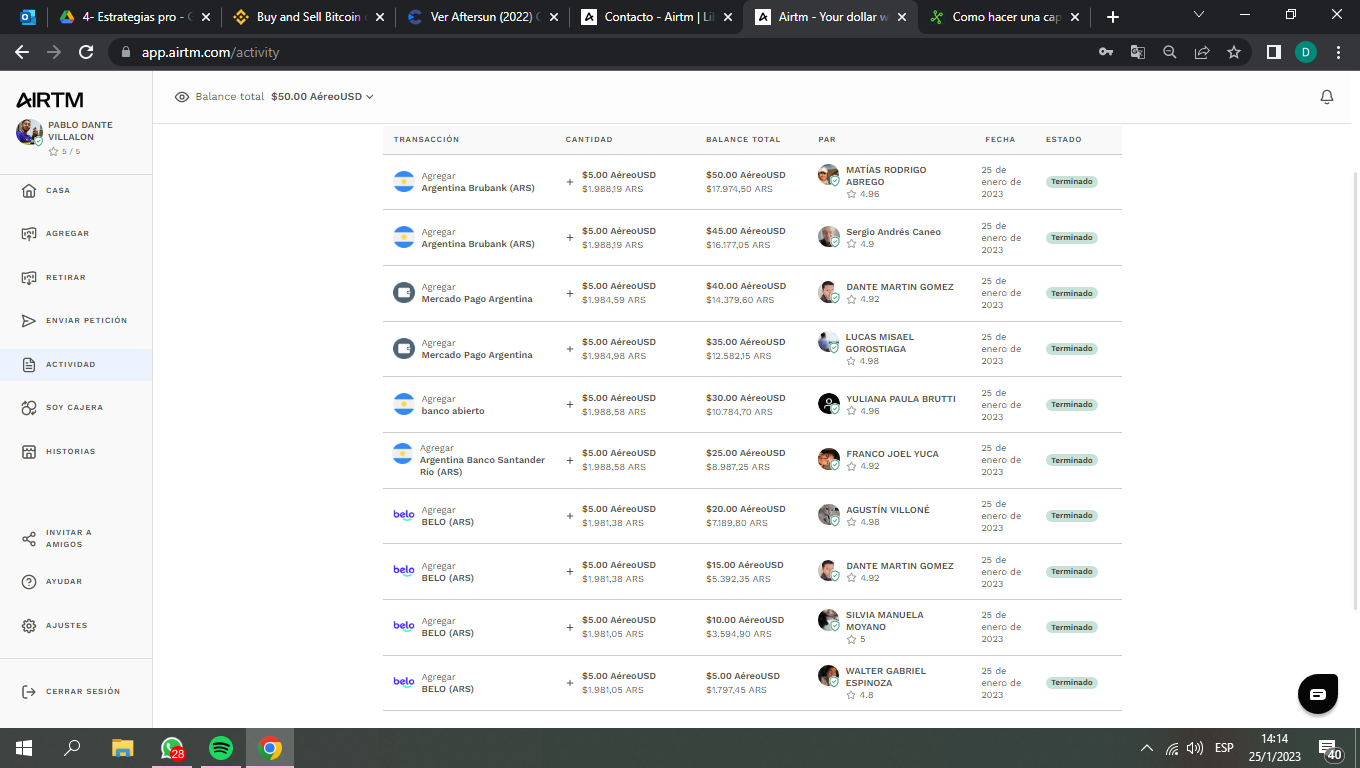Click the zoom magnifier icon in address bar

coord(1170,52)
